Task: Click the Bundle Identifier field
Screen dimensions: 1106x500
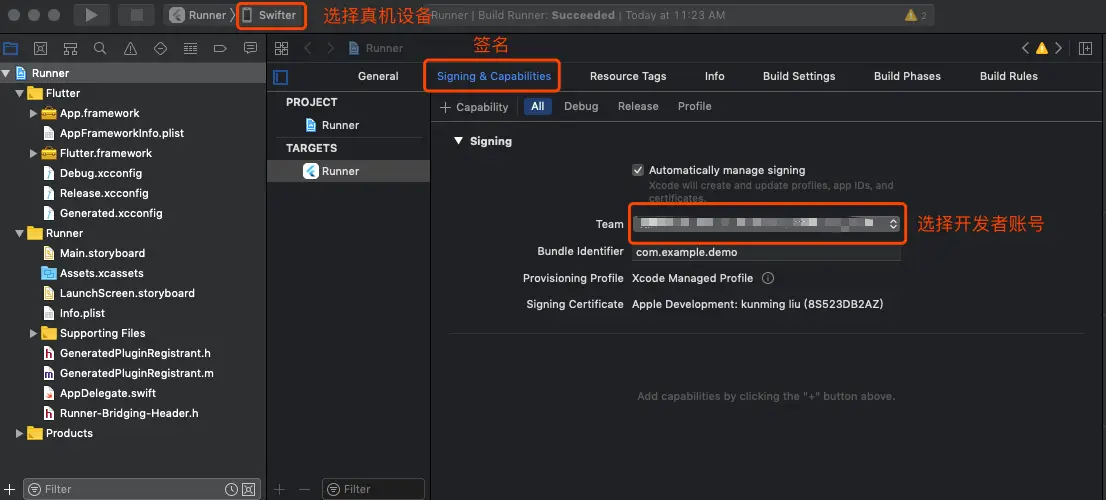Action: pyautogui.click(x=766, y=252)
